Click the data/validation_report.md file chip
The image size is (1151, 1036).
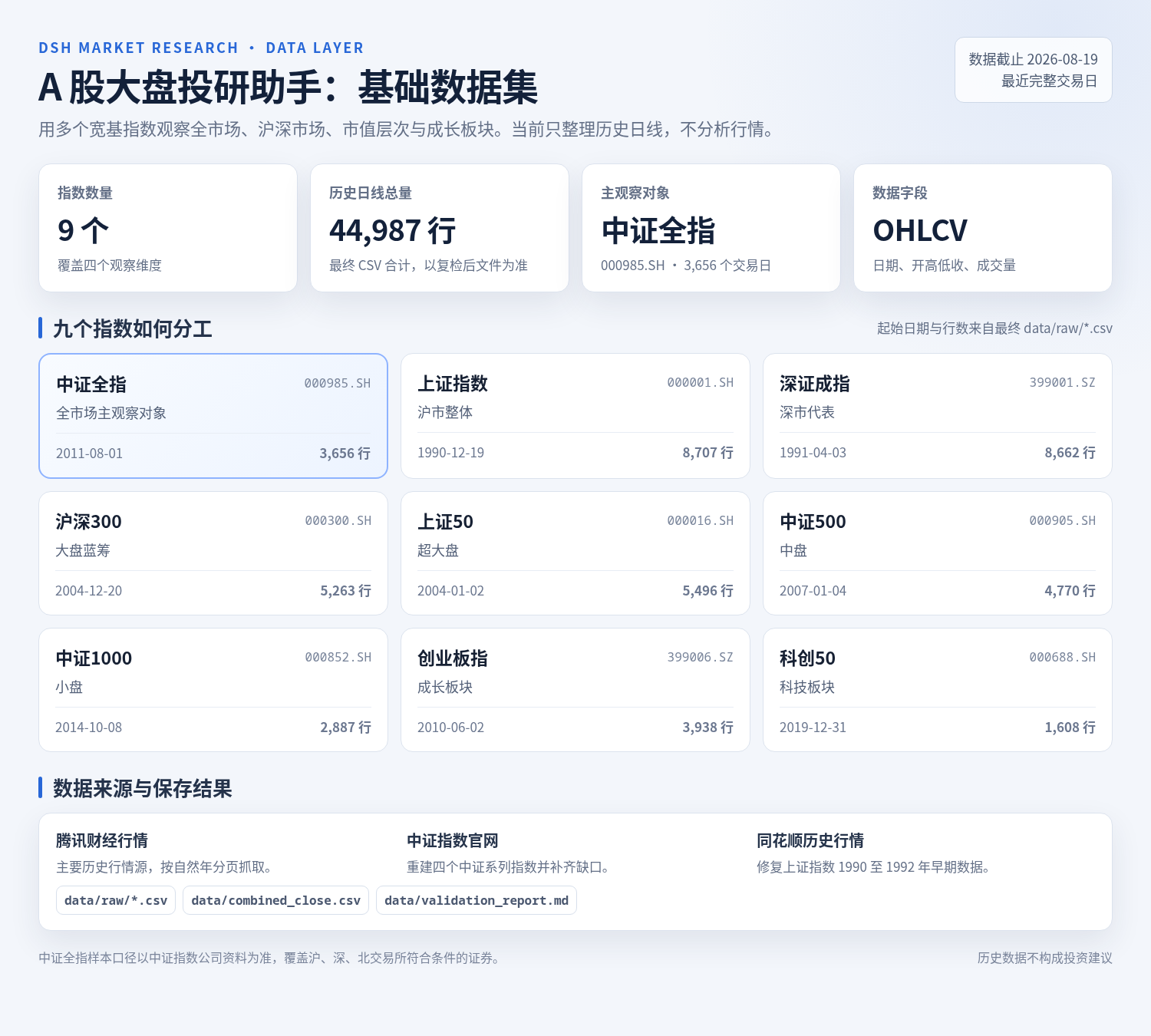(477, 900)
